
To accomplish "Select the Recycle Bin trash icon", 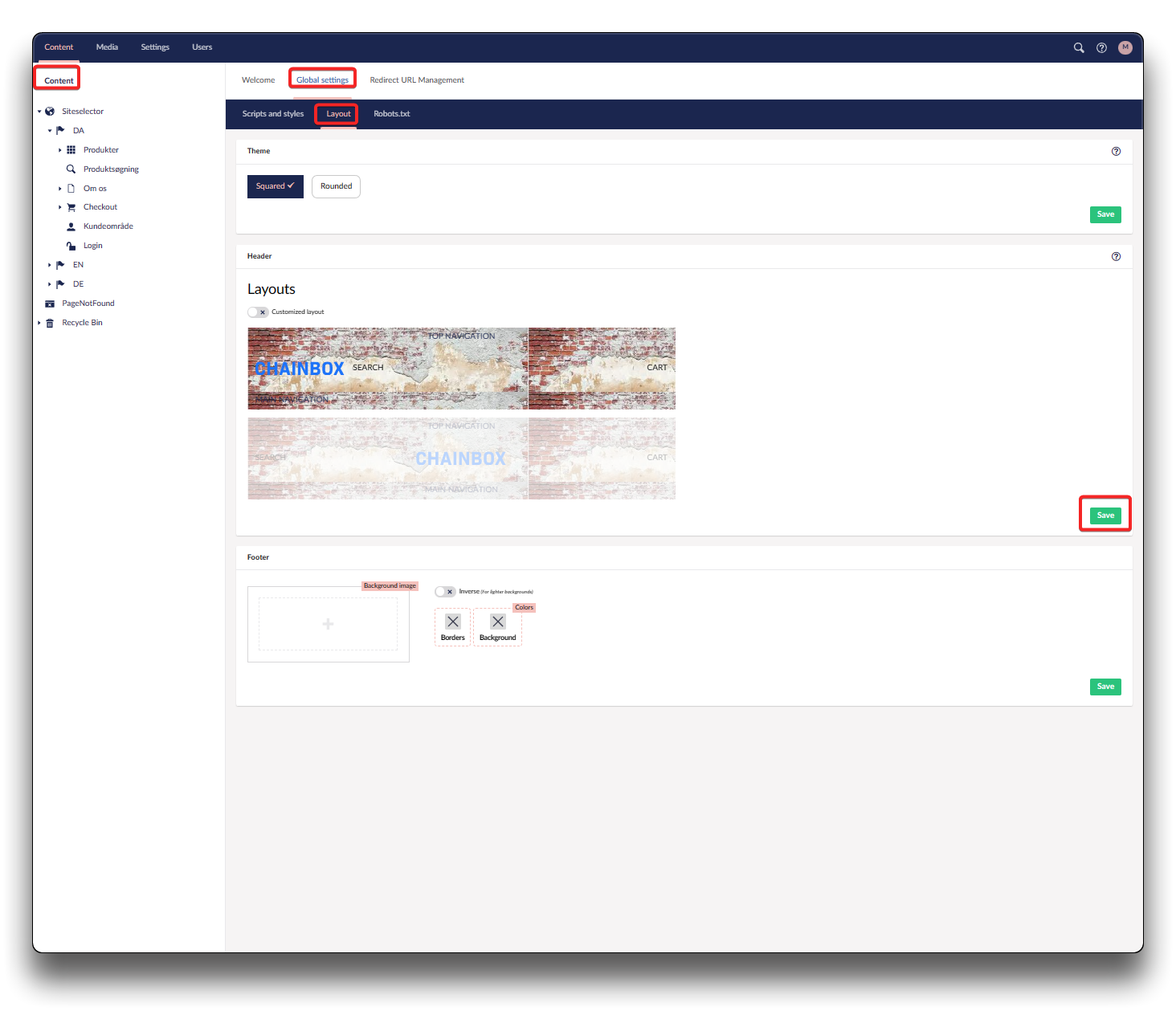I will tap(50, 323).
